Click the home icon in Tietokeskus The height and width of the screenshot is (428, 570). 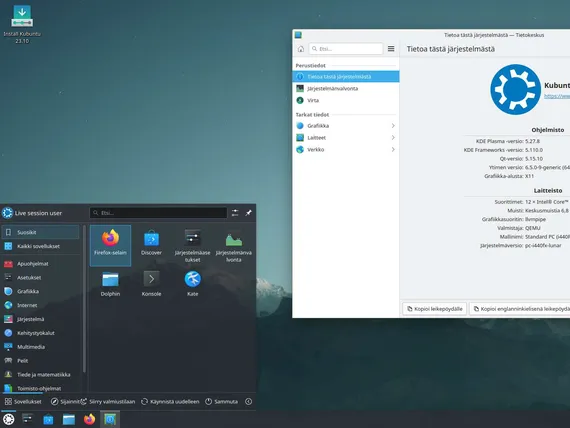(301, 49)
